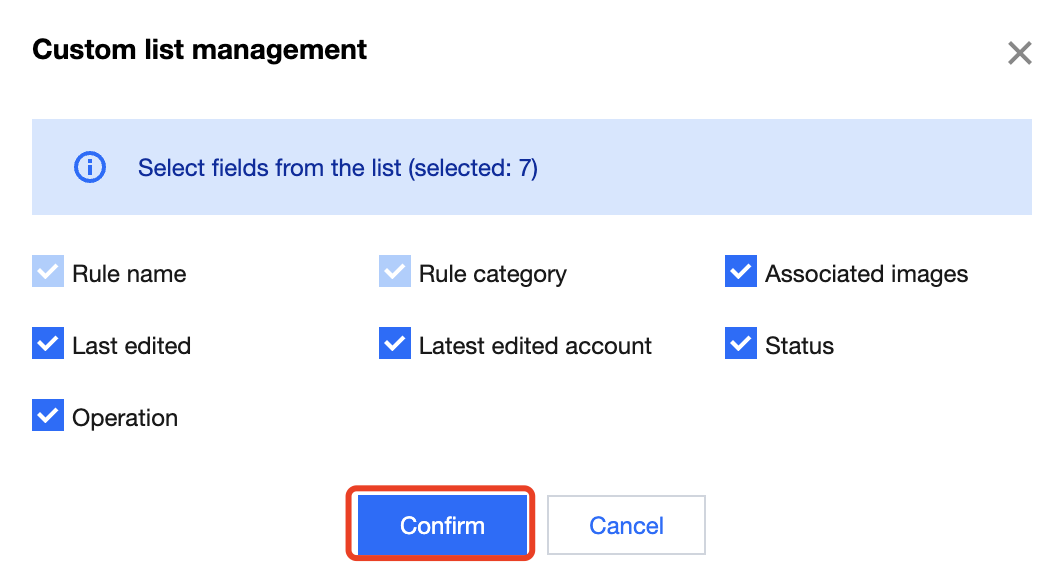Click the "Custom list management" dialog title
The width and height of the screenshot is (1058, 570).
pos(199,49)
